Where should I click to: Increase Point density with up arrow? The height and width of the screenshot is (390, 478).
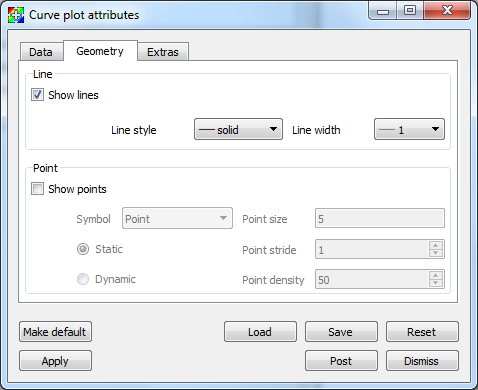436,275
